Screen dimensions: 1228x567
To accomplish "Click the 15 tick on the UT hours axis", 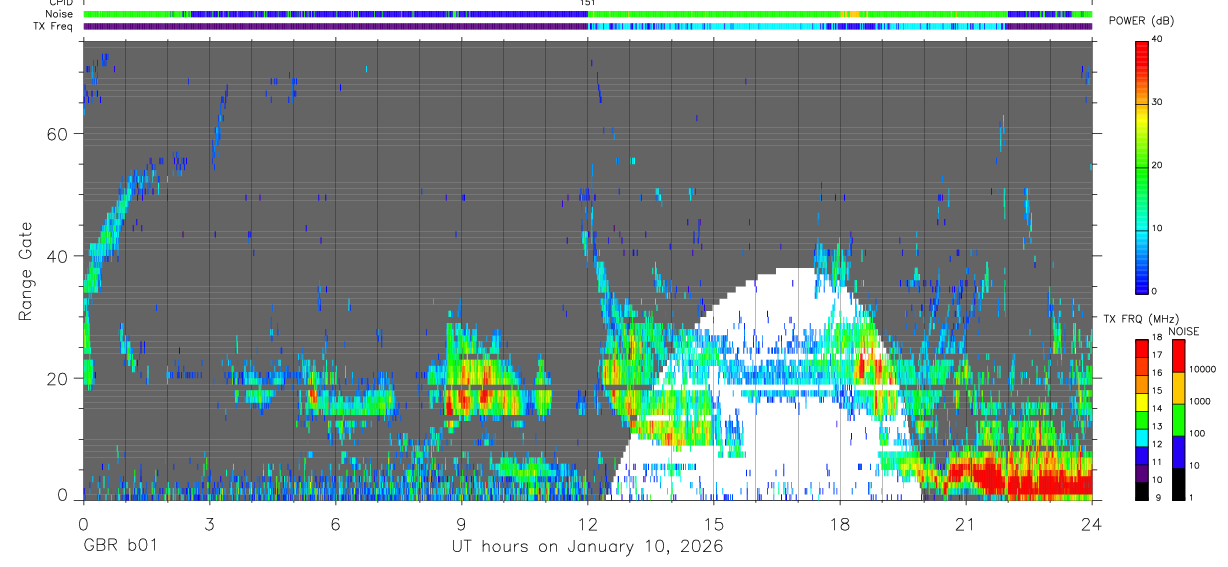I will tap(714, 523).
